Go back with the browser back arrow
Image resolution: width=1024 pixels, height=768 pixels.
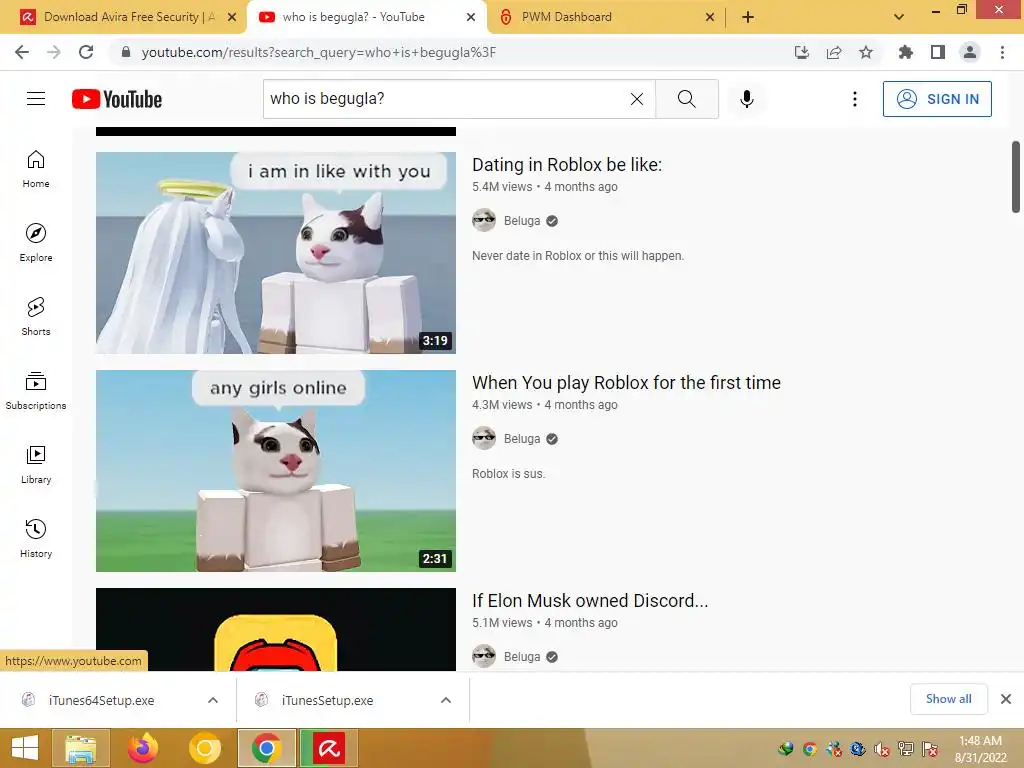[x=22, y=52]
